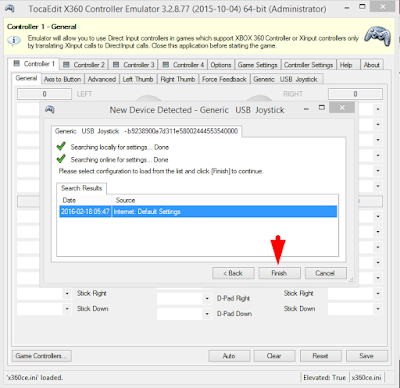This screenshot has width=400, height=388.
Task: Expand the left Stick Right dropdown
Action: point(67,294)
